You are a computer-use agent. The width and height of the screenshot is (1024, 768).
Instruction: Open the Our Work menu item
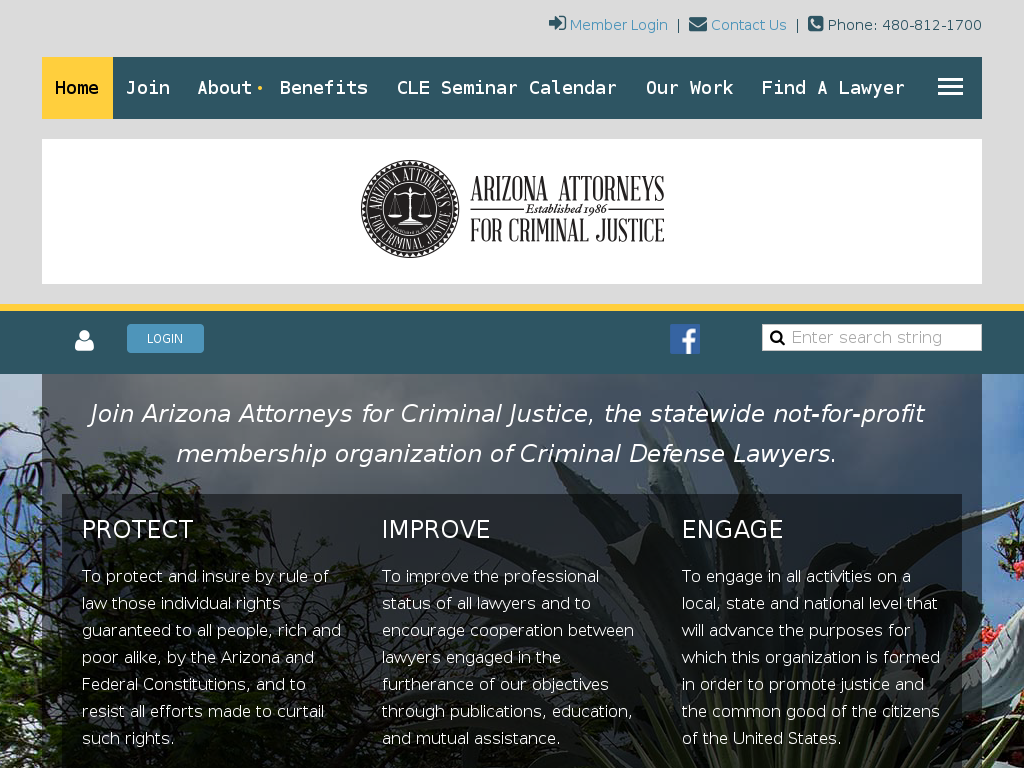tap(690, 88)
